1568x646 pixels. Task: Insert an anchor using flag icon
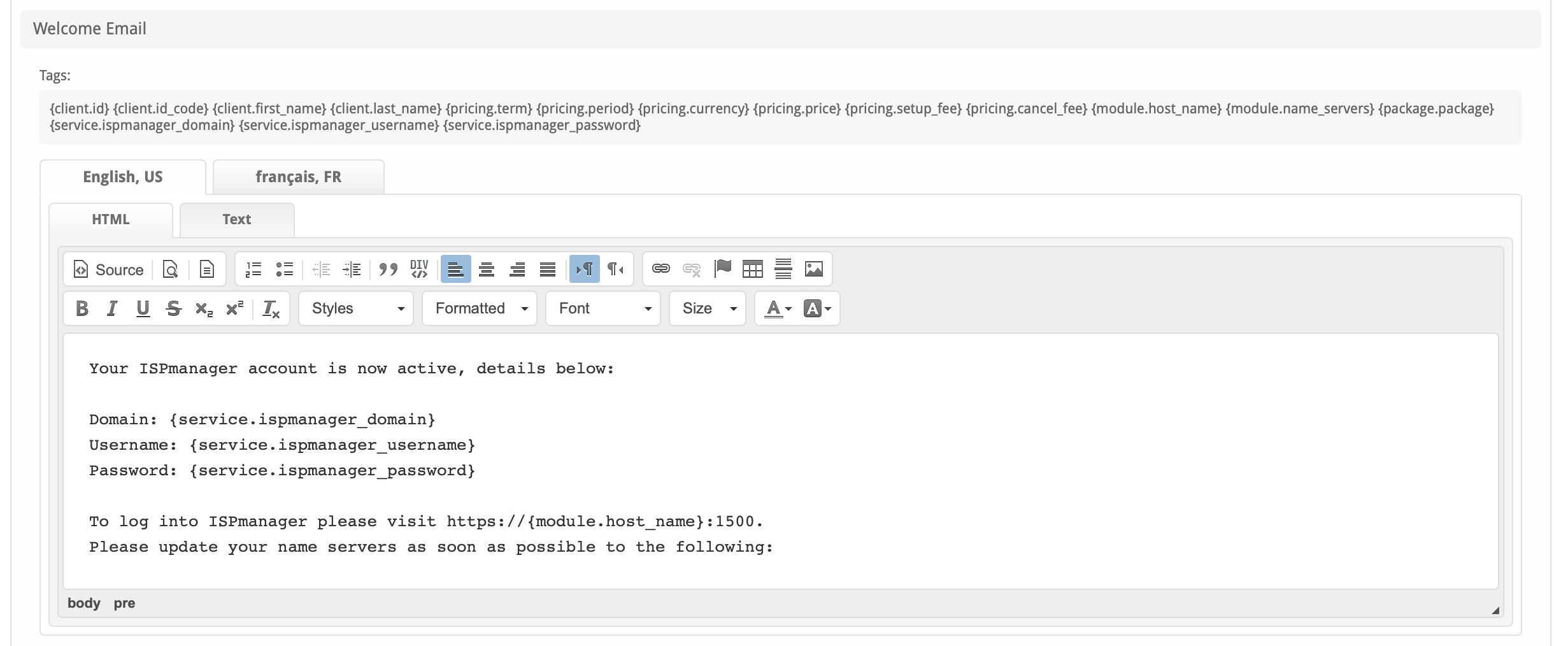click(x=722, y=269)
